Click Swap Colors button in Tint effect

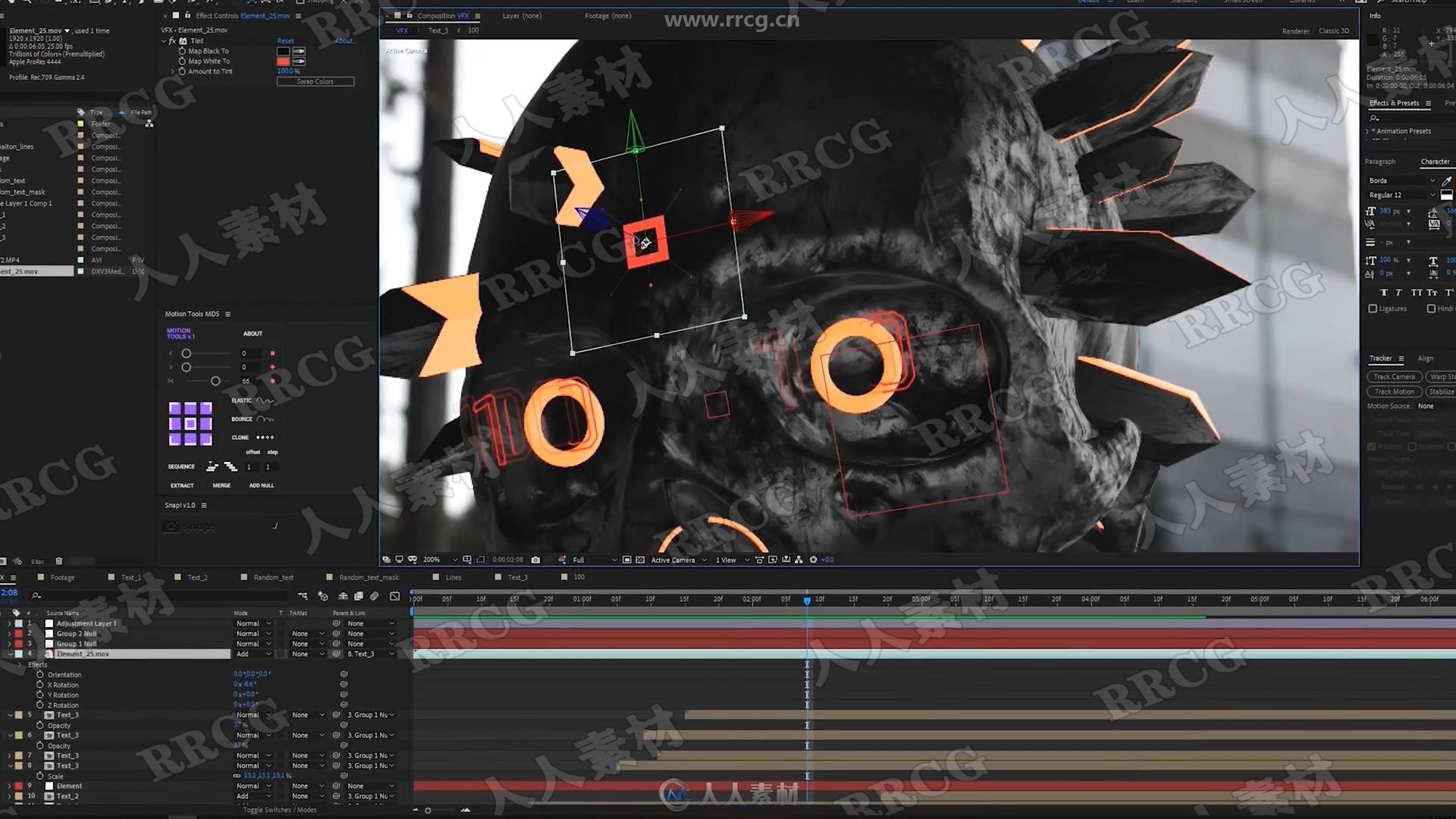(x=315, y=81)
